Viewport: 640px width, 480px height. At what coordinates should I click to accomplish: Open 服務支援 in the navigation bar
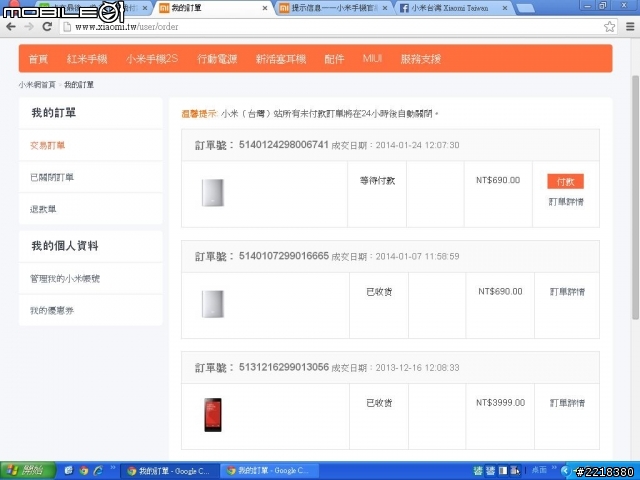coord(420,59)
